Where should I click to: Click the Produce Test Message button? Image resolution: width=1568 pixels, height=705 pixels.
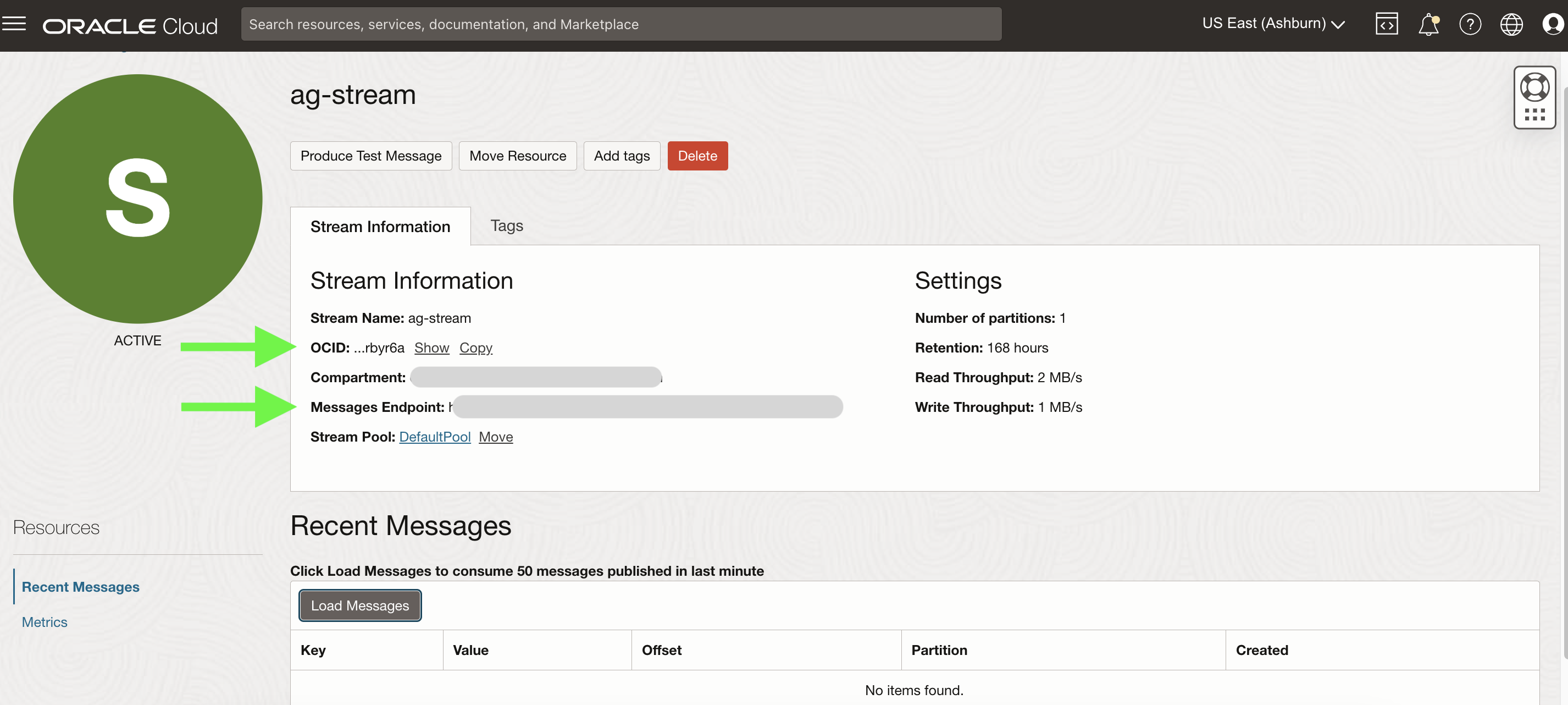point(370,156)
